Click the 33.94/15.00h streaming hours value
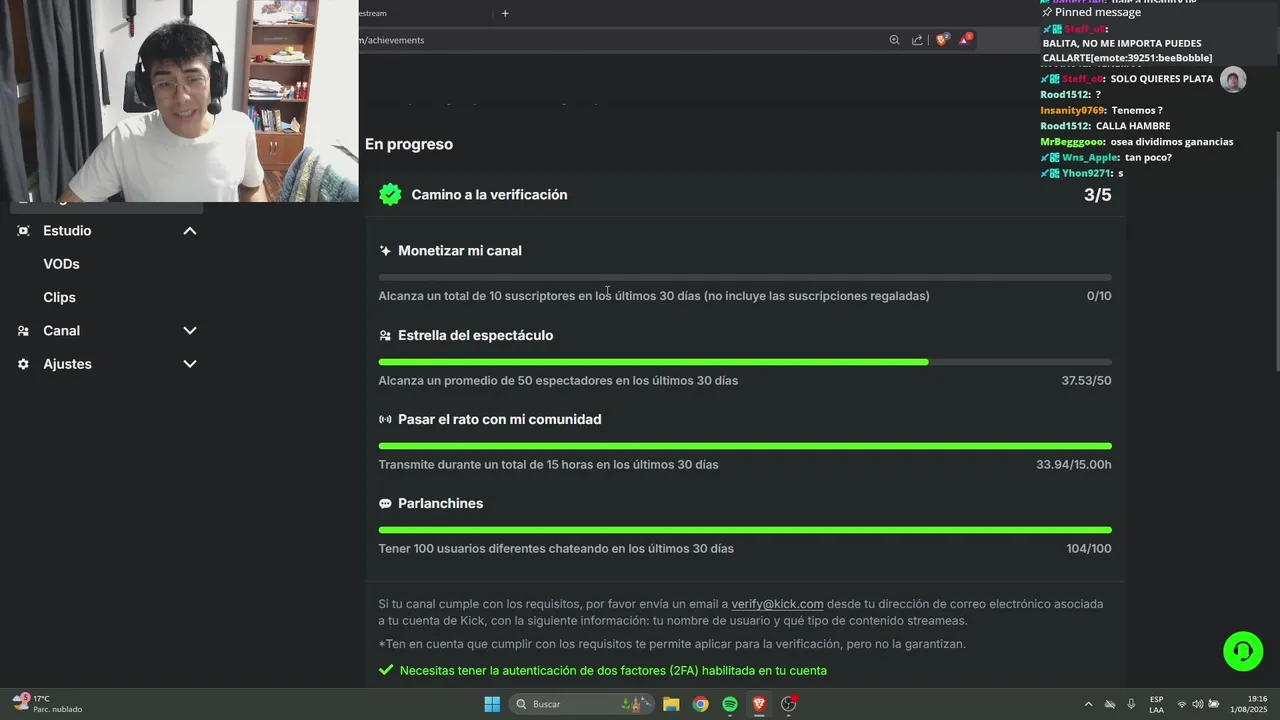The image size is (1280, 720). coord(1073,465)
